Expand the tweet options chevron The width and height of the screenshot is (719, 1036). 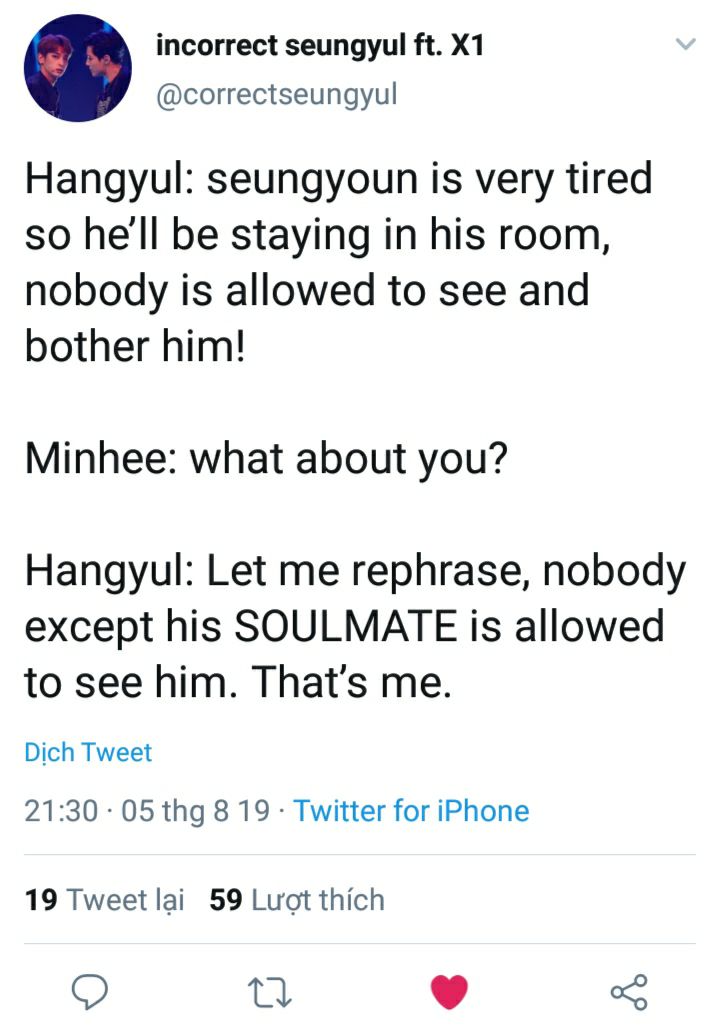point(685,44)
